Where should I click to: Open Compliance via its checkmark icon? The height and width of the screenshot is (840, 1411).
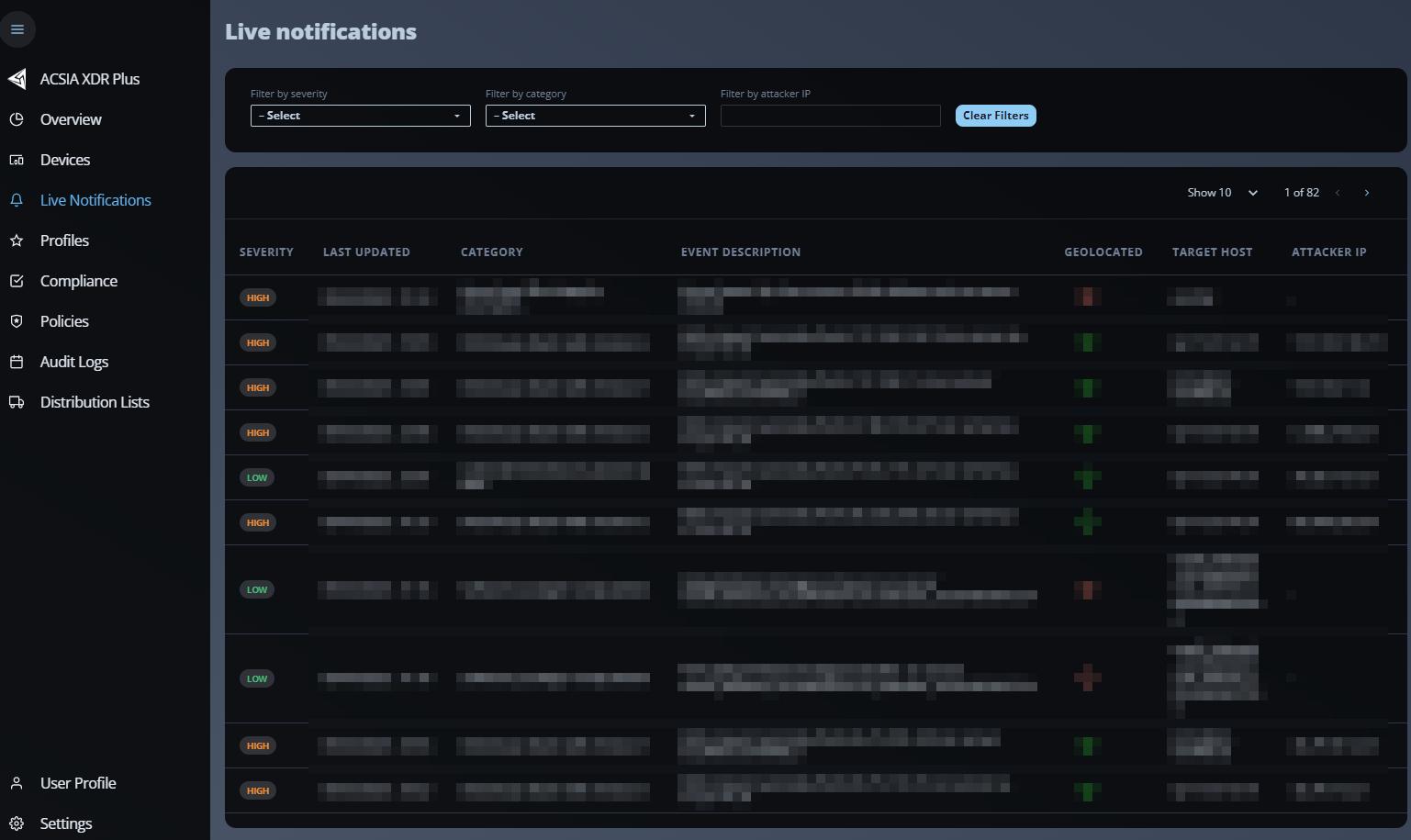(17, 281)
